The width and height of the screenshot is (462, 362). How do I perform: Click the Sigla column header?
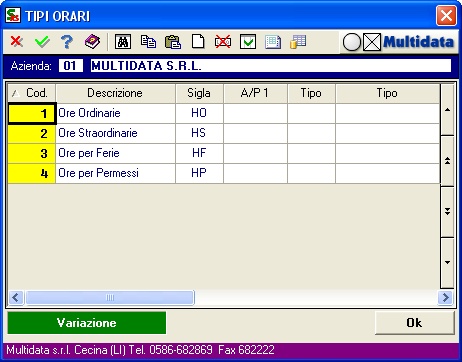click(199, 93)
